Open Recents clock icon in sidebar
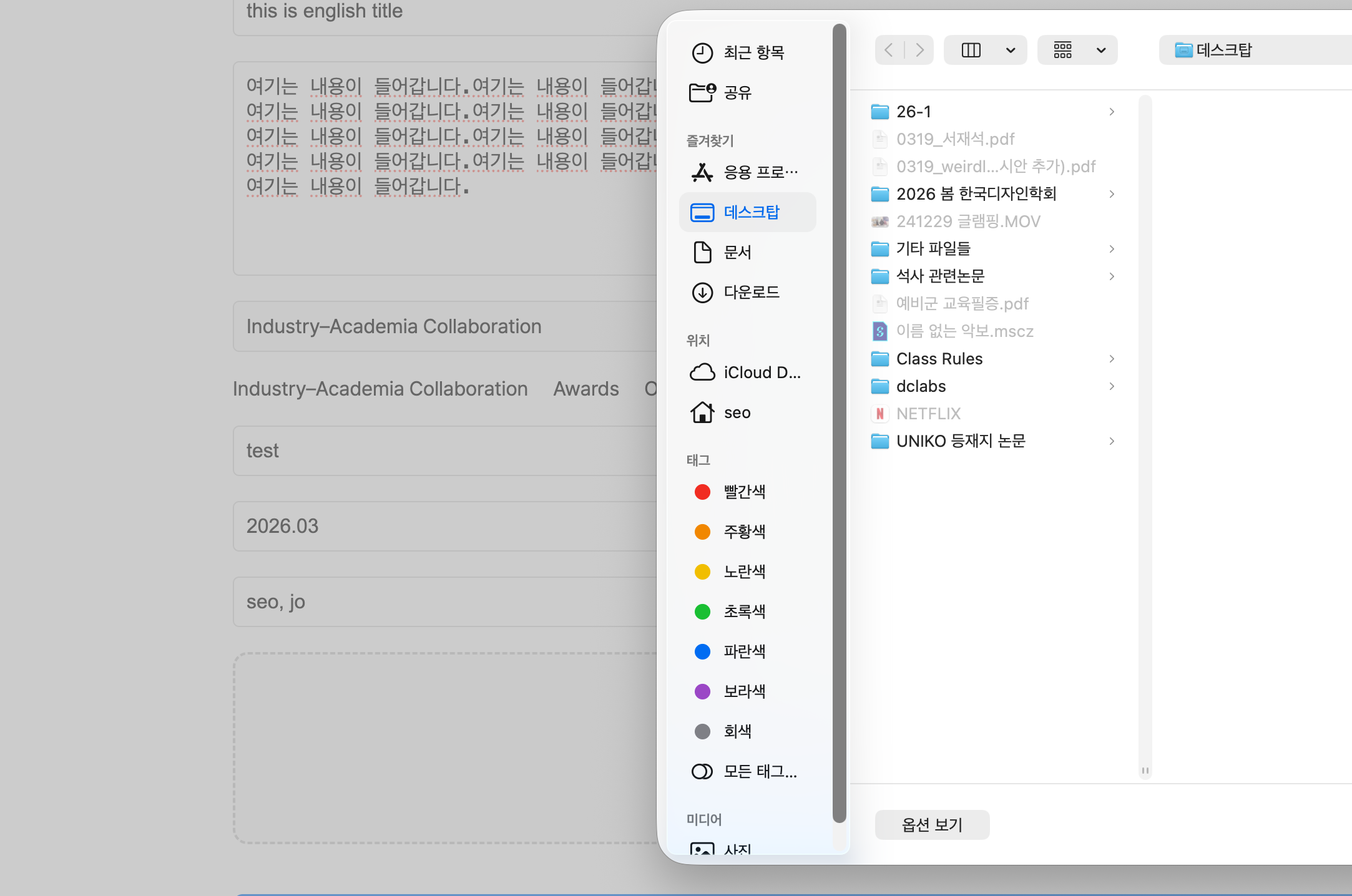This screenshot has width=1352, height=896. [702, 53]
